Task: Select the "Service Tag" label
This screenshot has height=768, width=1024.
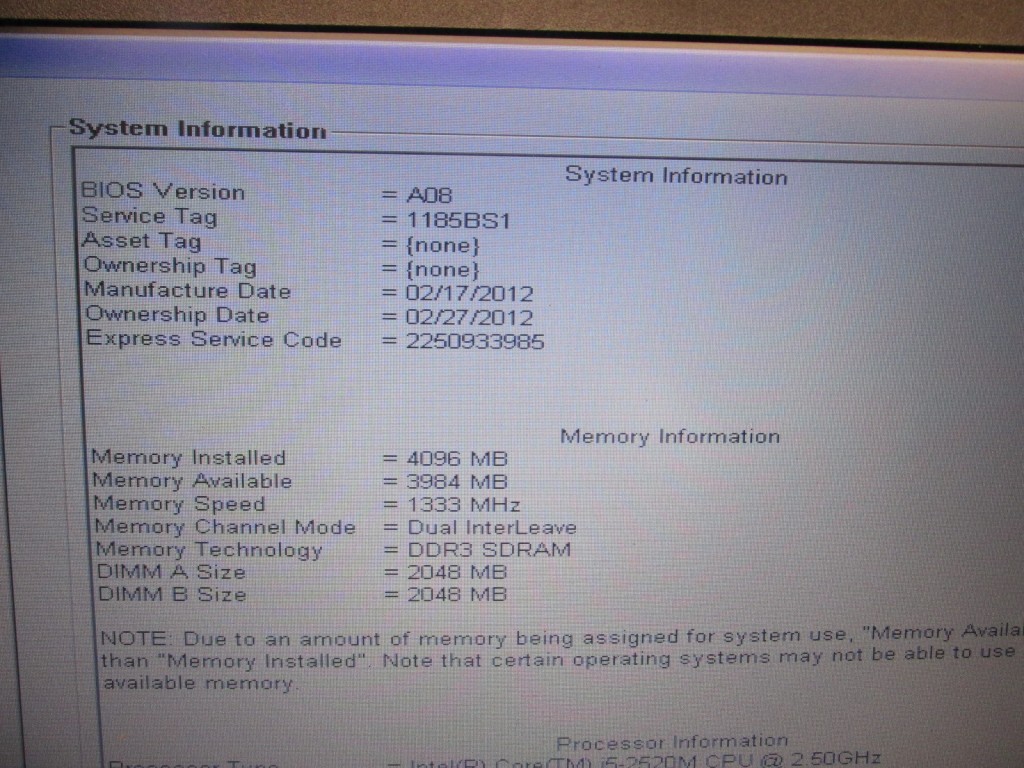Action: [x=150, y=216]
